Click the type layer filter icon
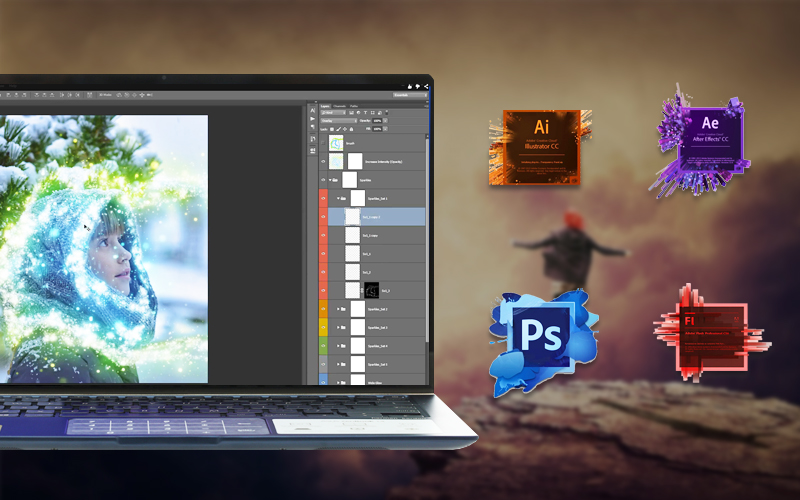This screenshot has width=800, height=500. [x=365, y=113]
